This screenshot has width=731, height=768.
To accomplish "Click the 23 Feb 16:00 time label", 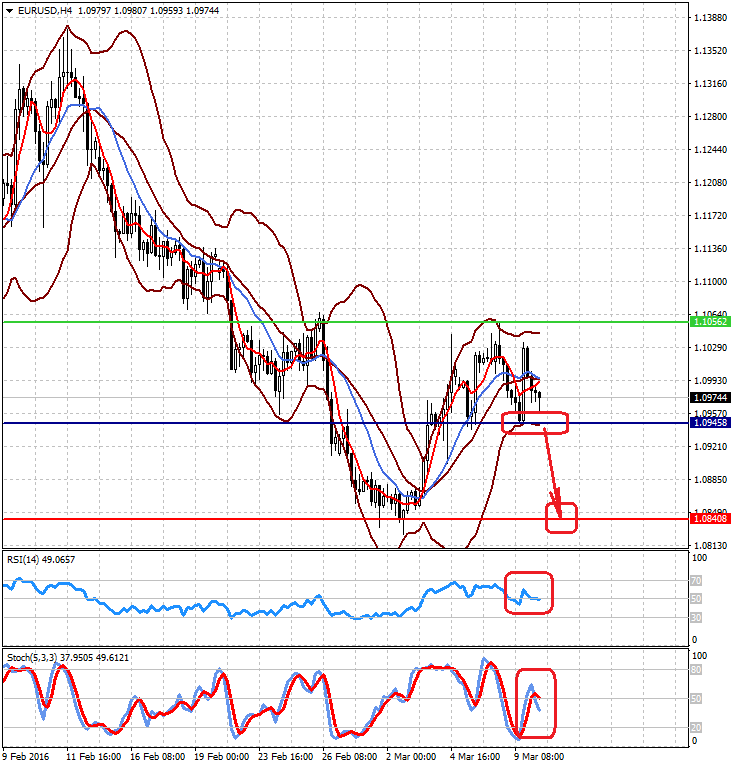I will click(x=286, y=757).
